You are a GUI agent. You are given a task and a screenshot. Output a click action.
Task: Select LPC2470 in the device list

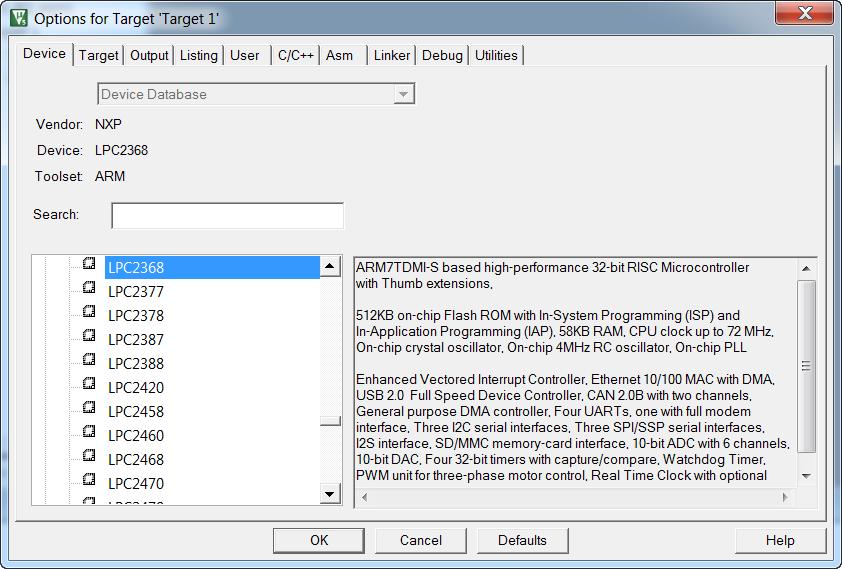(x=136, y=484)
